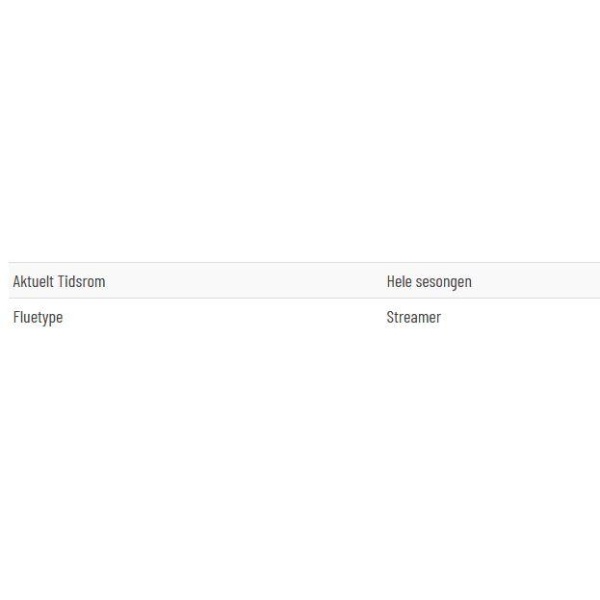Click the word 'Hele' in the table
The image size is (600, 600).
click(x=399, y=281)
